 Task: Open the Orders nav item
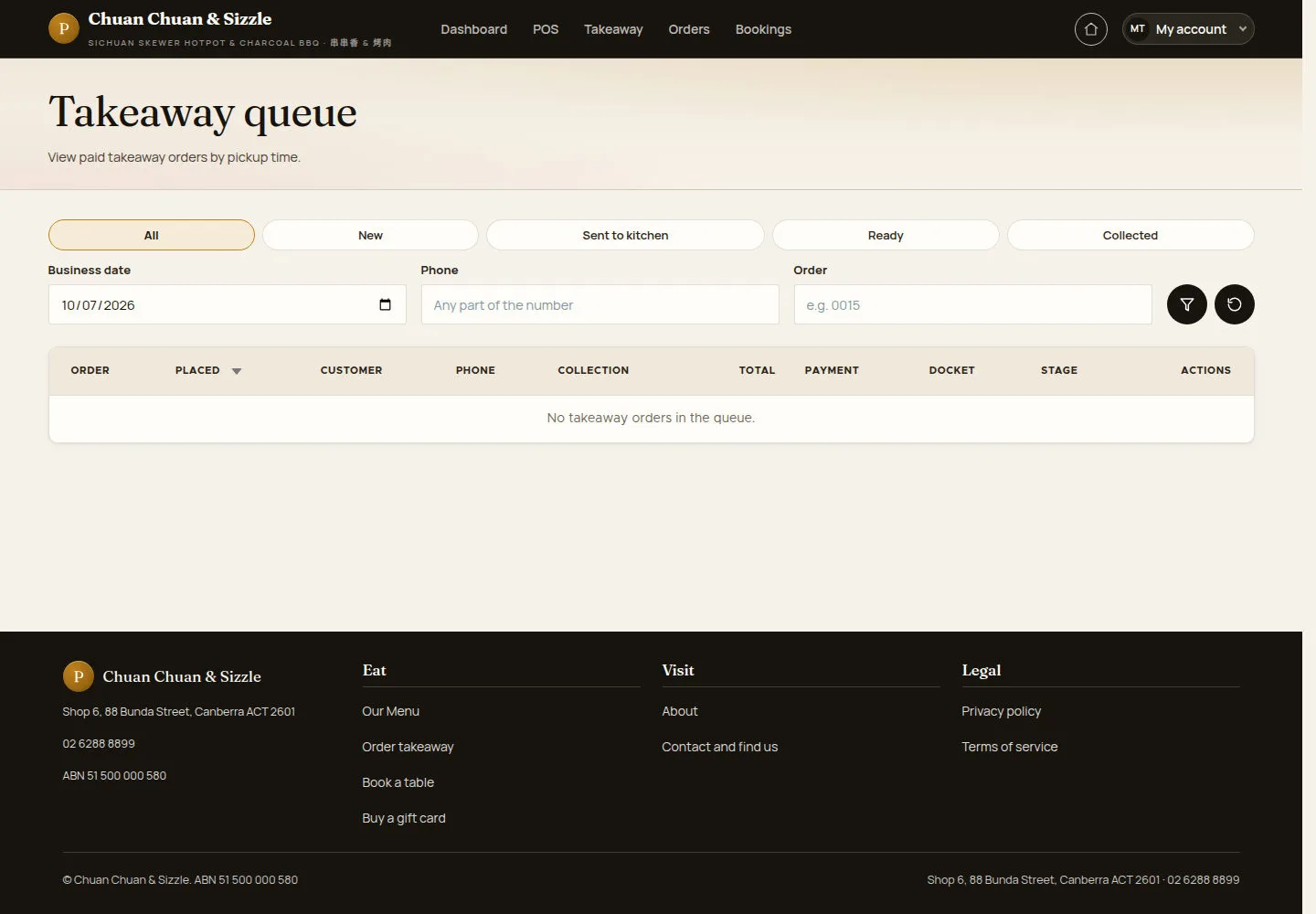689,29
